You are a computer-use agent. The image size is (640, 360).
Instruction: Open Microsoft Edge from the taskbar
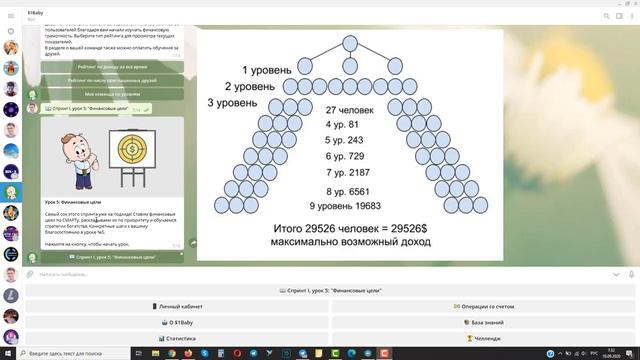click(x=351, y=353)
